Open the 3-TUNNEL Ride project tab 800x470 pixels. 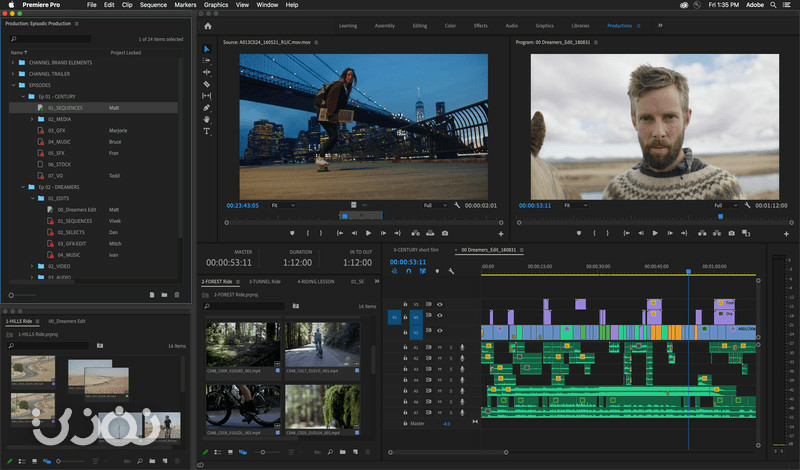point(264,282)
